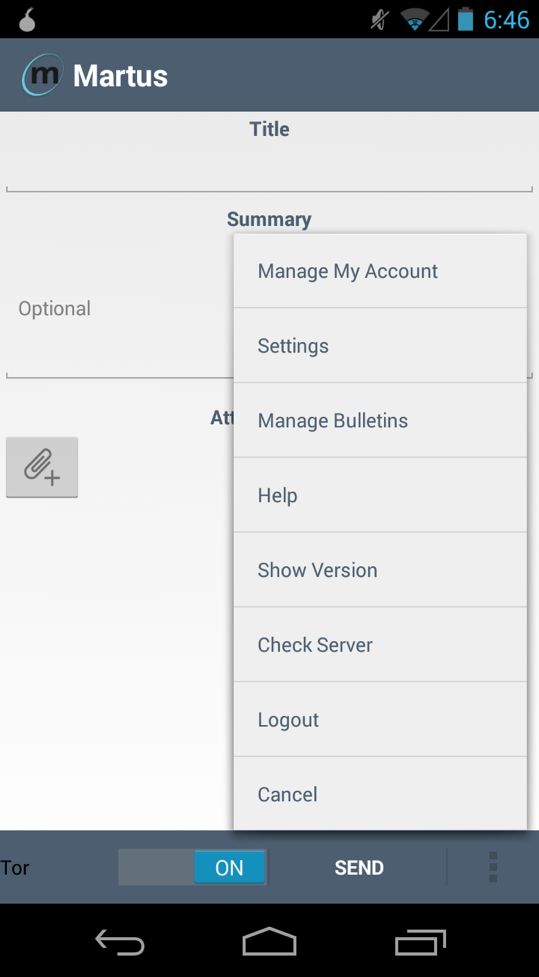Screen dimensions: 539x977
Task: Select Manage My Account from menu
Action: 380,271
